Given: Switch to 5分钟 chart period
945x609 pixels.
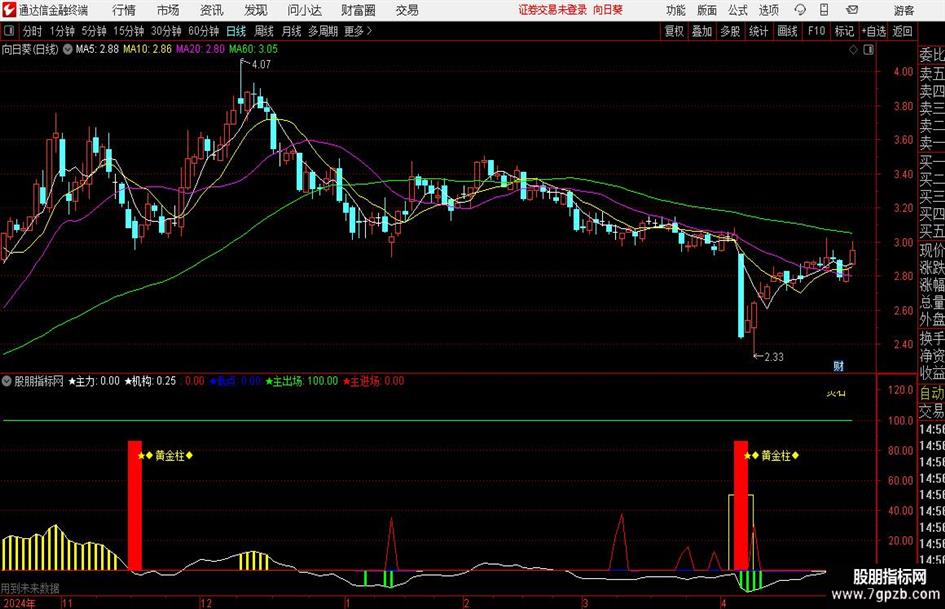Looking at the screenshot, I should [93, 31].
